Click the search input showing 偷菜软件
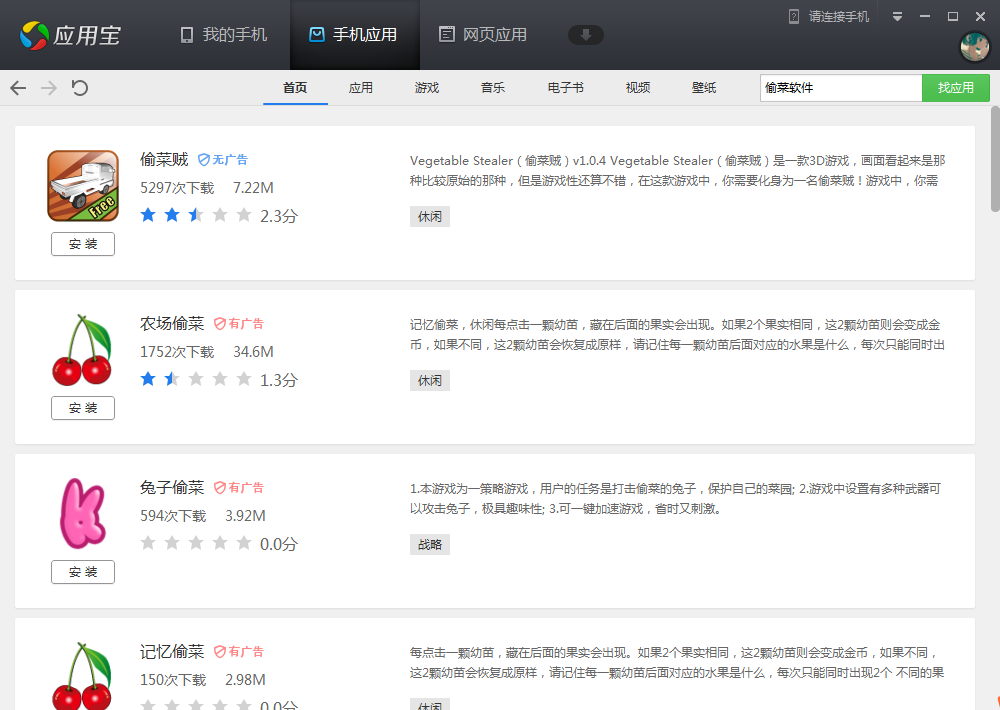This screenshot has width=1000, height=710. pos(840,88)
